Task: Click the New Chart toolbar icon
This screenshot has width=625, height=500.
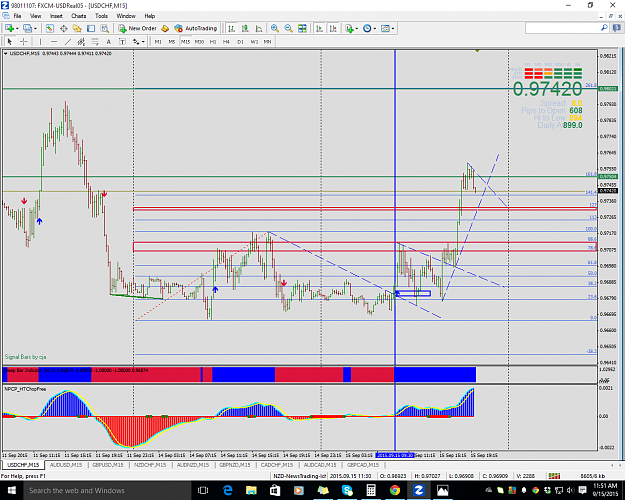Action: pyautogui.click(x=8, y=28)
